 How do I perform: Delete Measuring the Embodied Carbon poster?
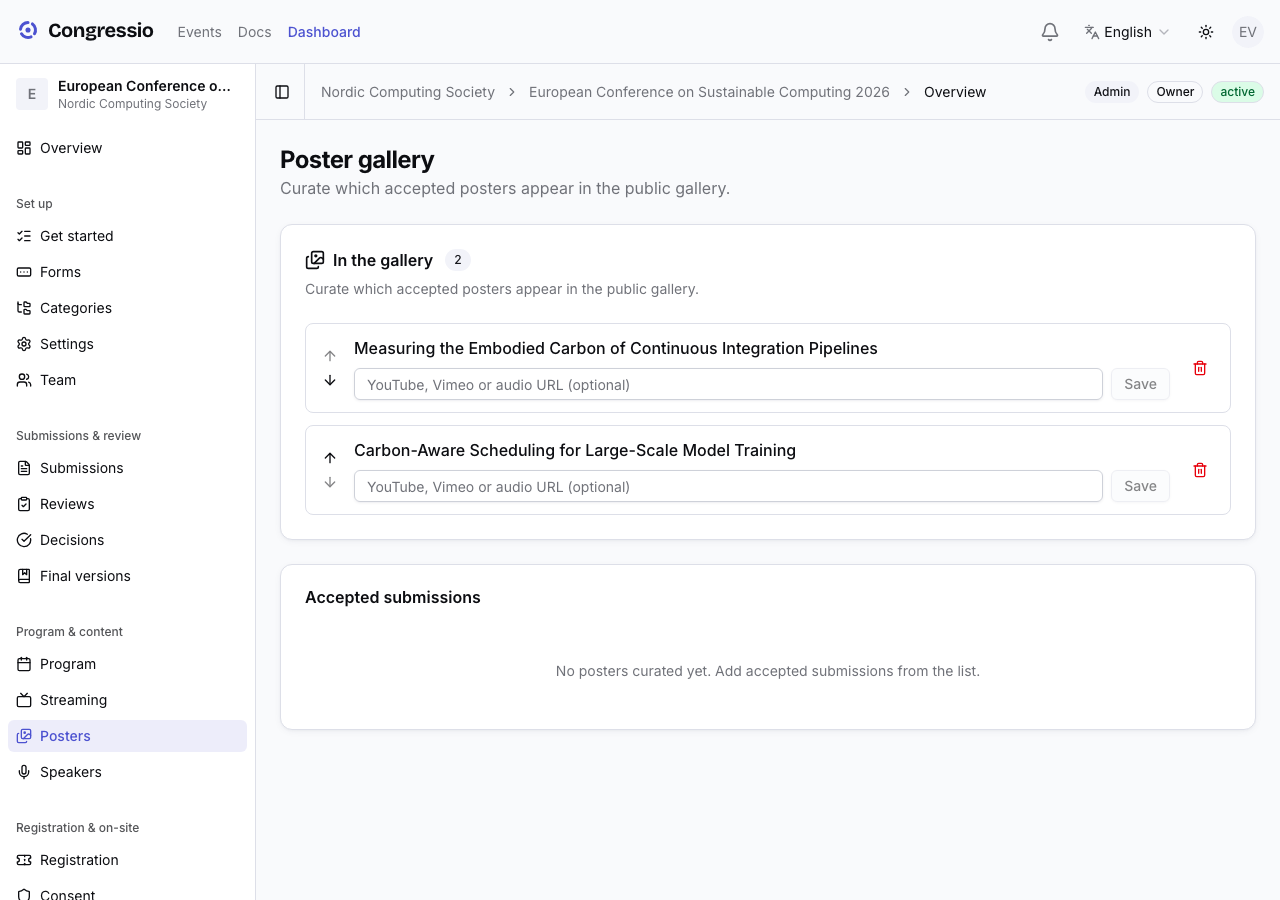click(1200, 368)
